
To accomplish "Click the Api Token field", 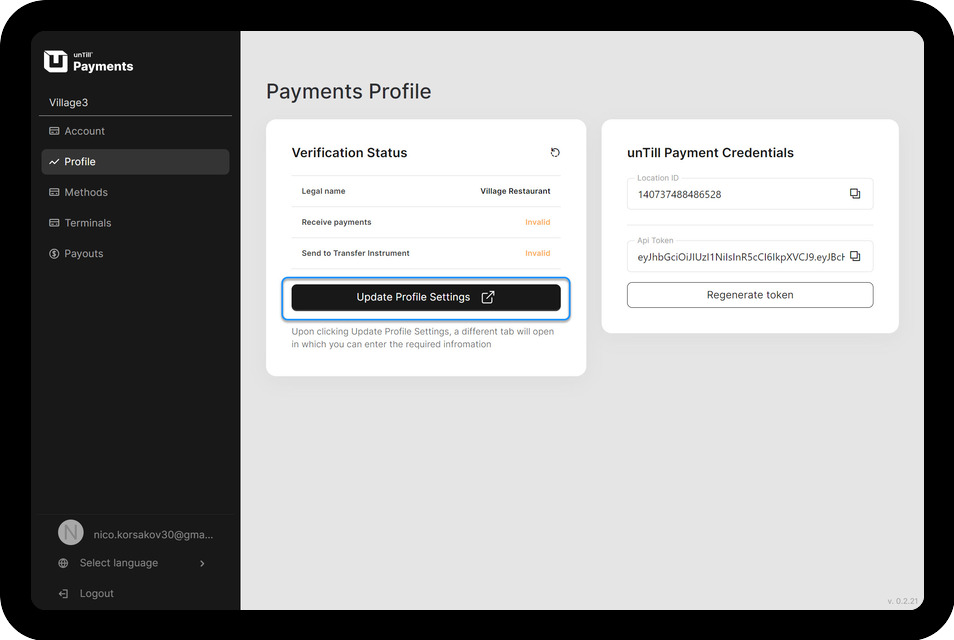I will [x=738, y=257].
